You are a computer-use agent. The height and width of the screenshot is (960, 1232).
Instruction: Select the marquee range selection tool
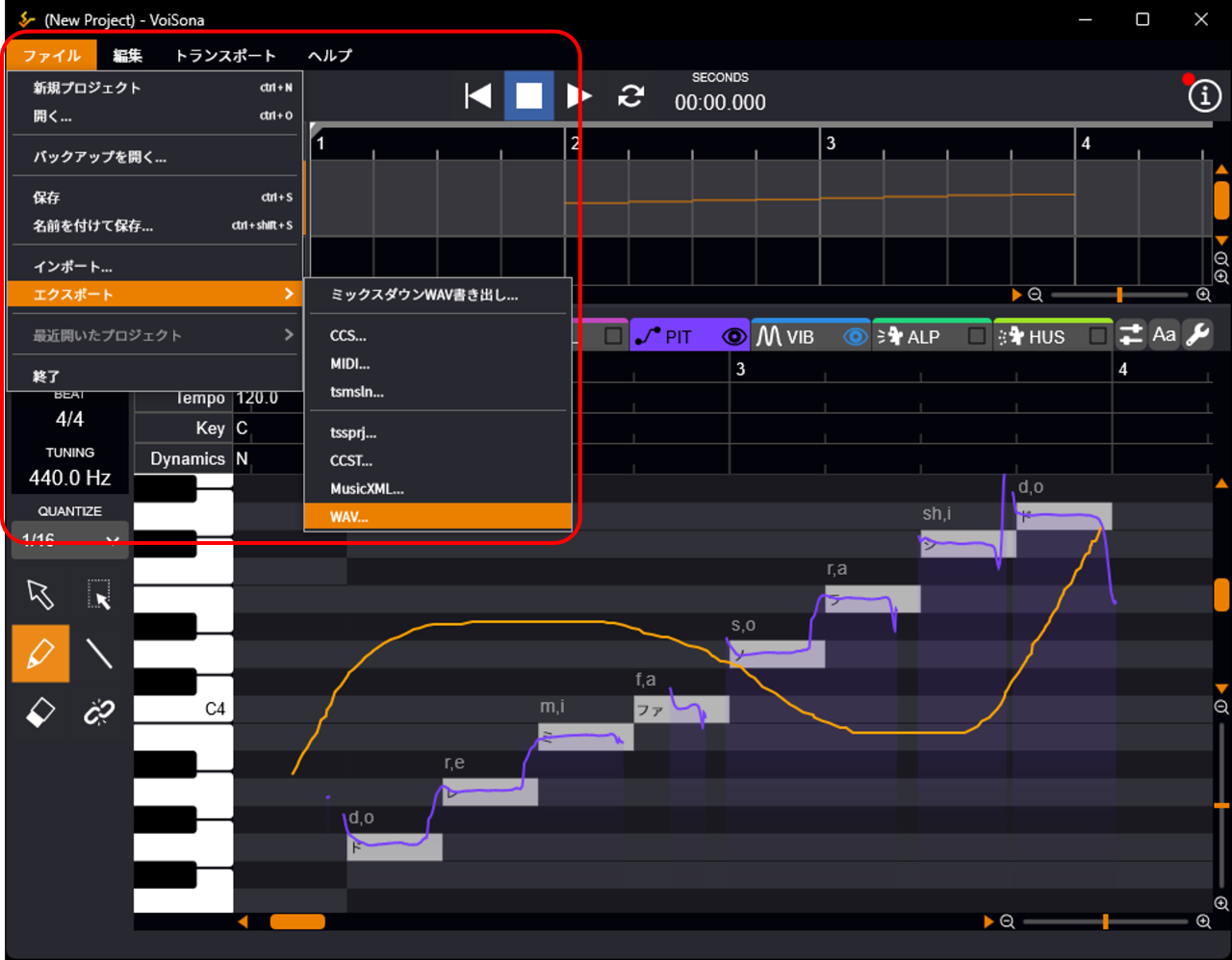tap(99, 595)
